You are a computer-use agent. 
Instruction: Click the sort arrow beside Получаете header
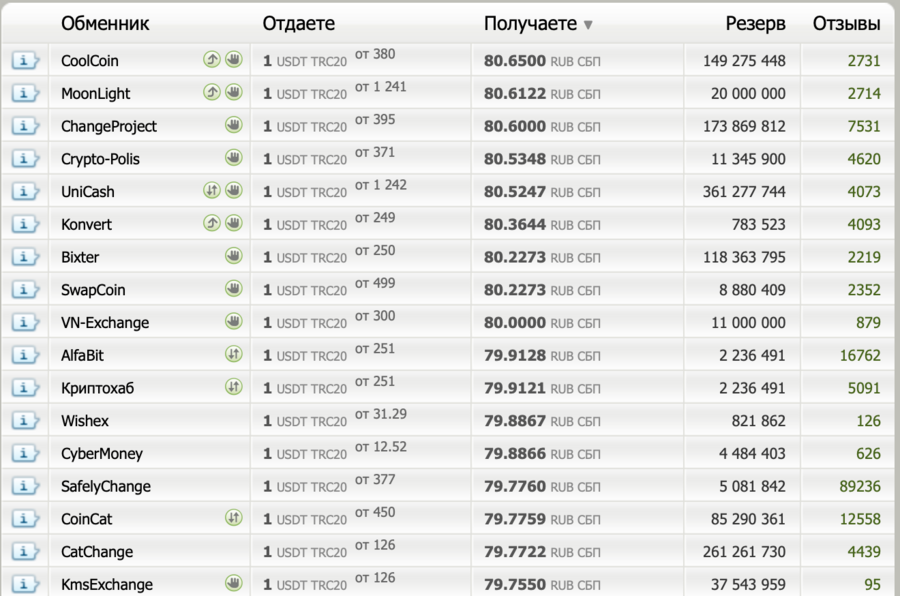click(588, 25)
